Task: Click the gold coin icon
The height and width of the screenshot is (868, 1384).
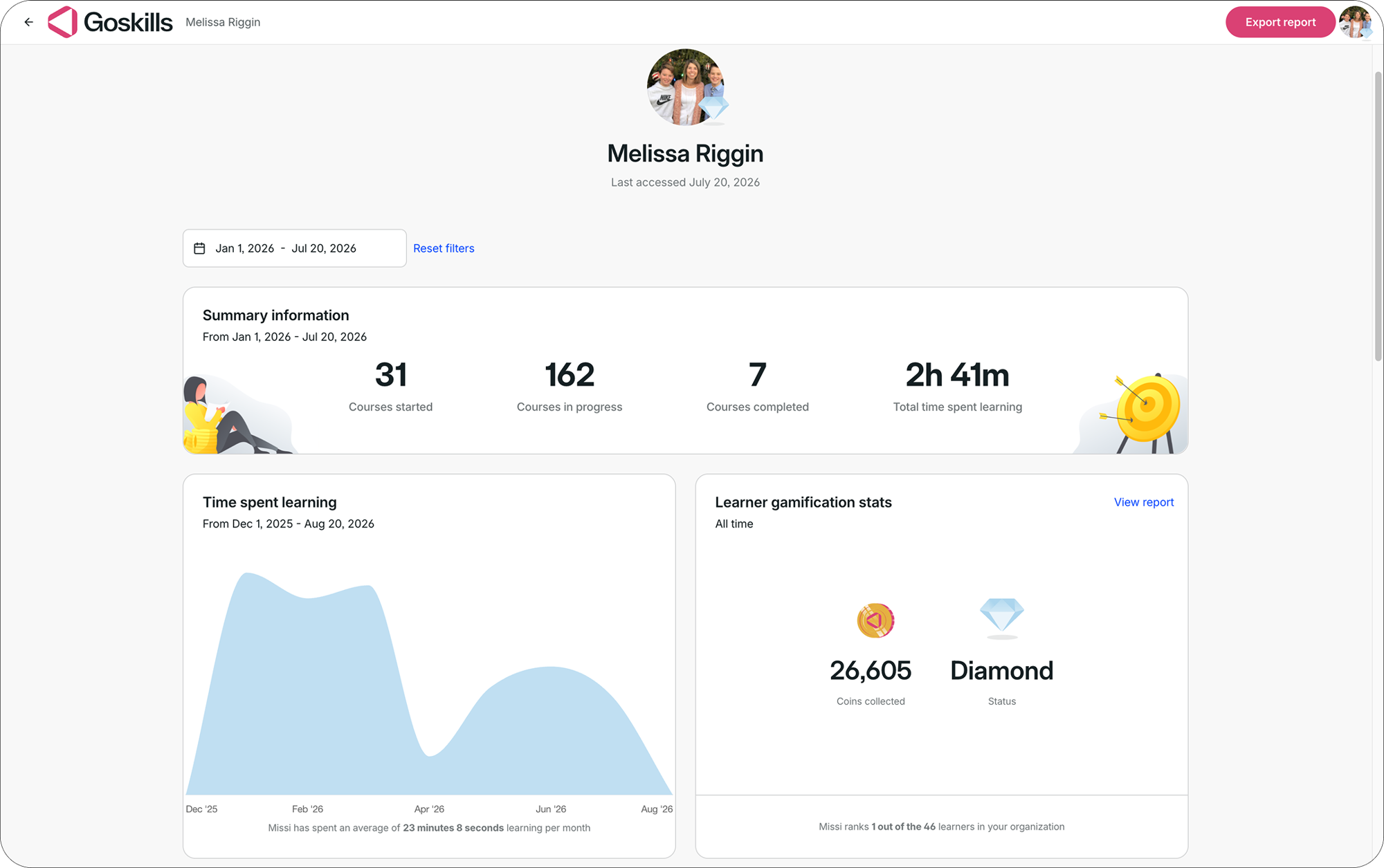Action: [x=875, y=620]
